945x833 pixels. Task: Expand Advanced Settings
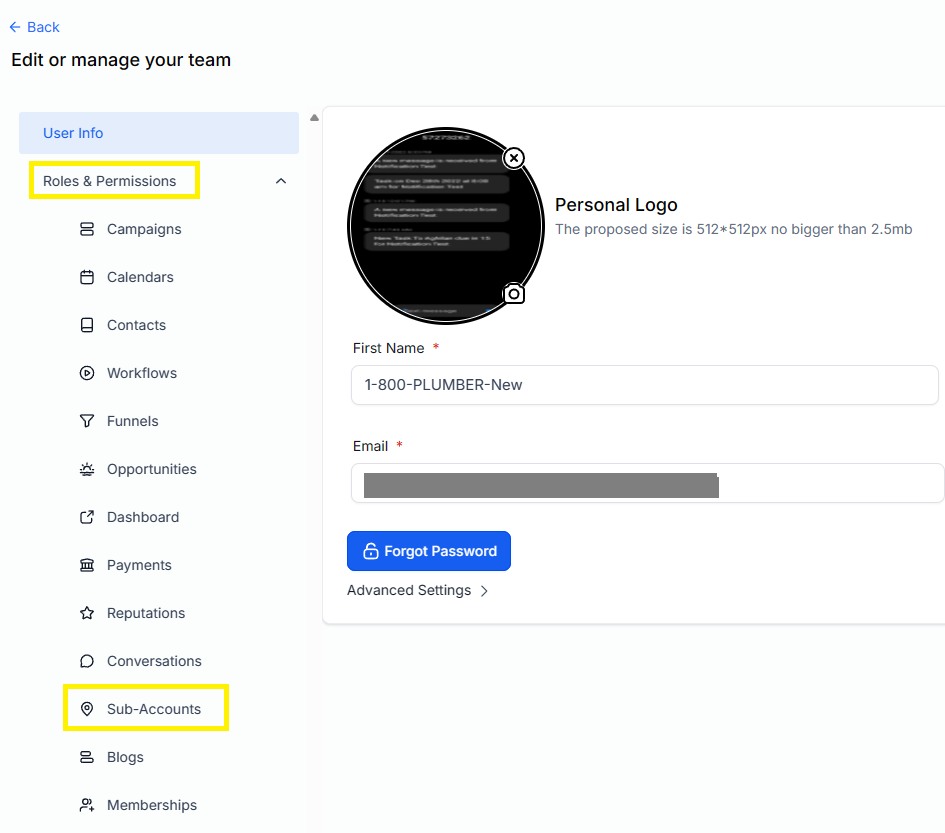point(418,590)
